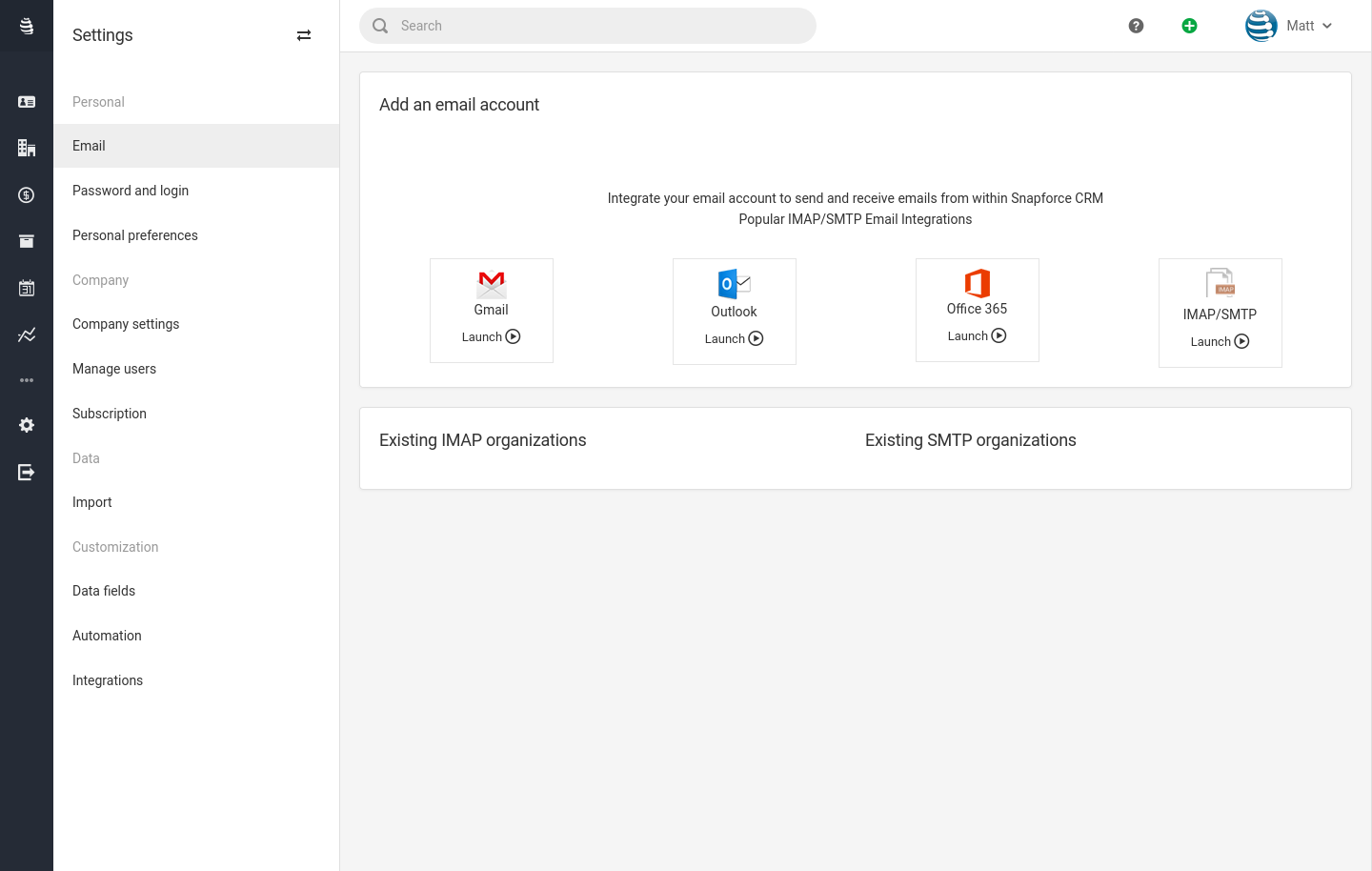Open Password and login settings
Screen dimensions: 1372x871
[x=196, y=191]
